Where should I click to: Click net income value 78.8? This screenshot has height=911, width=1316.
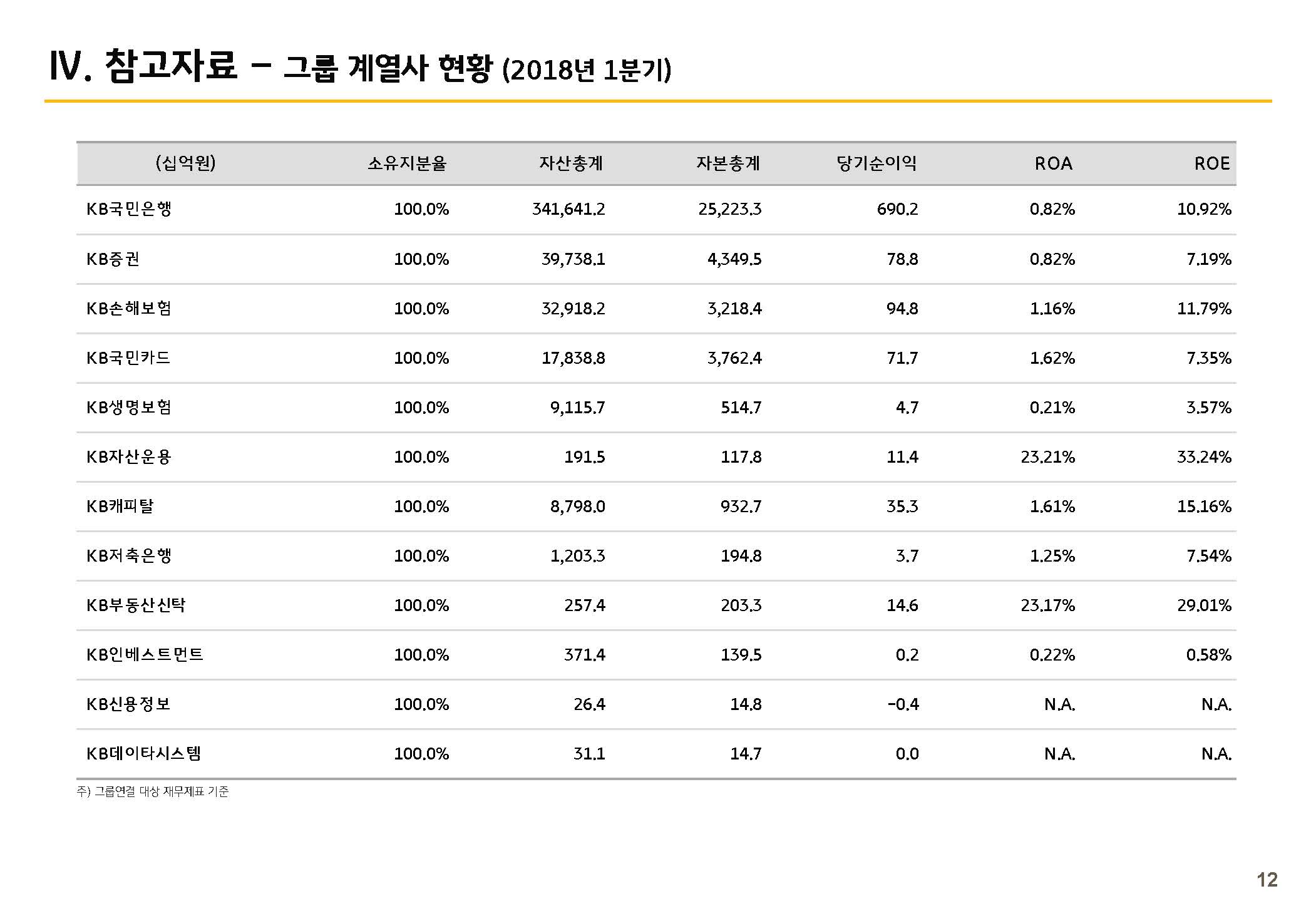coord(902,259)
